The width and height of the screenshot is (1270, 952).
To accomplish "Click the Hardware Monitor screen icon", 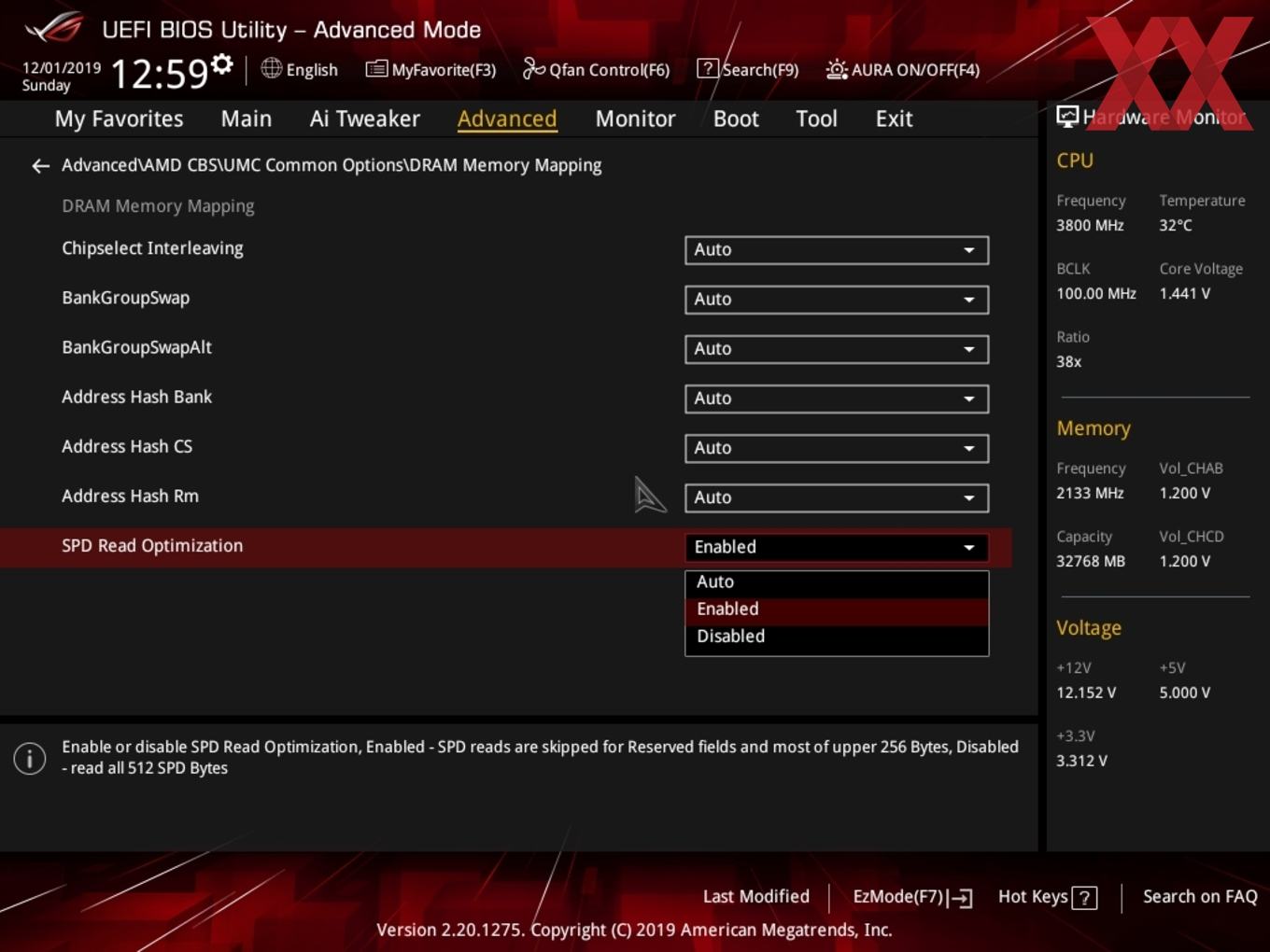I will (x=1067, y=117).
